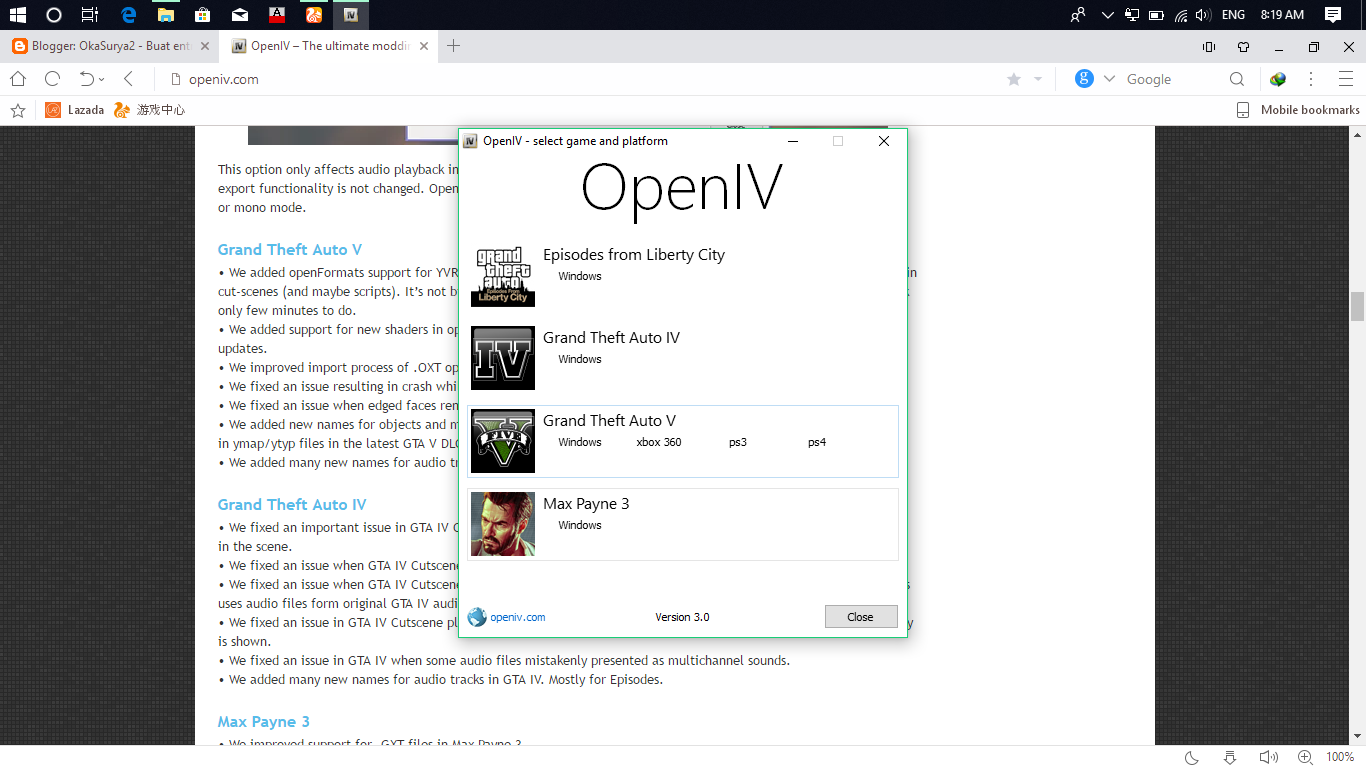
Task: Open the Max Payne 3 heading on webpage
Action: coord(264,722)
